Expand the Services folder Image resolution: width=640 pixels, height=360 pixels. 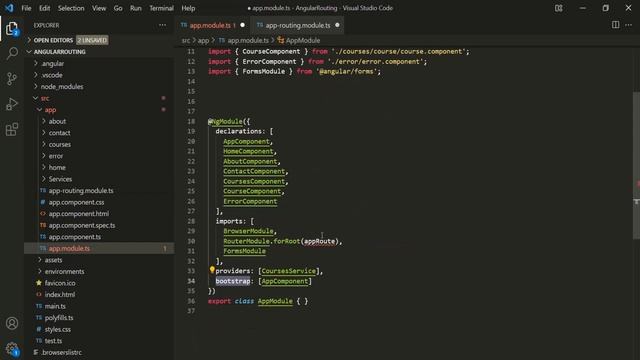click(x=60, y=179)
